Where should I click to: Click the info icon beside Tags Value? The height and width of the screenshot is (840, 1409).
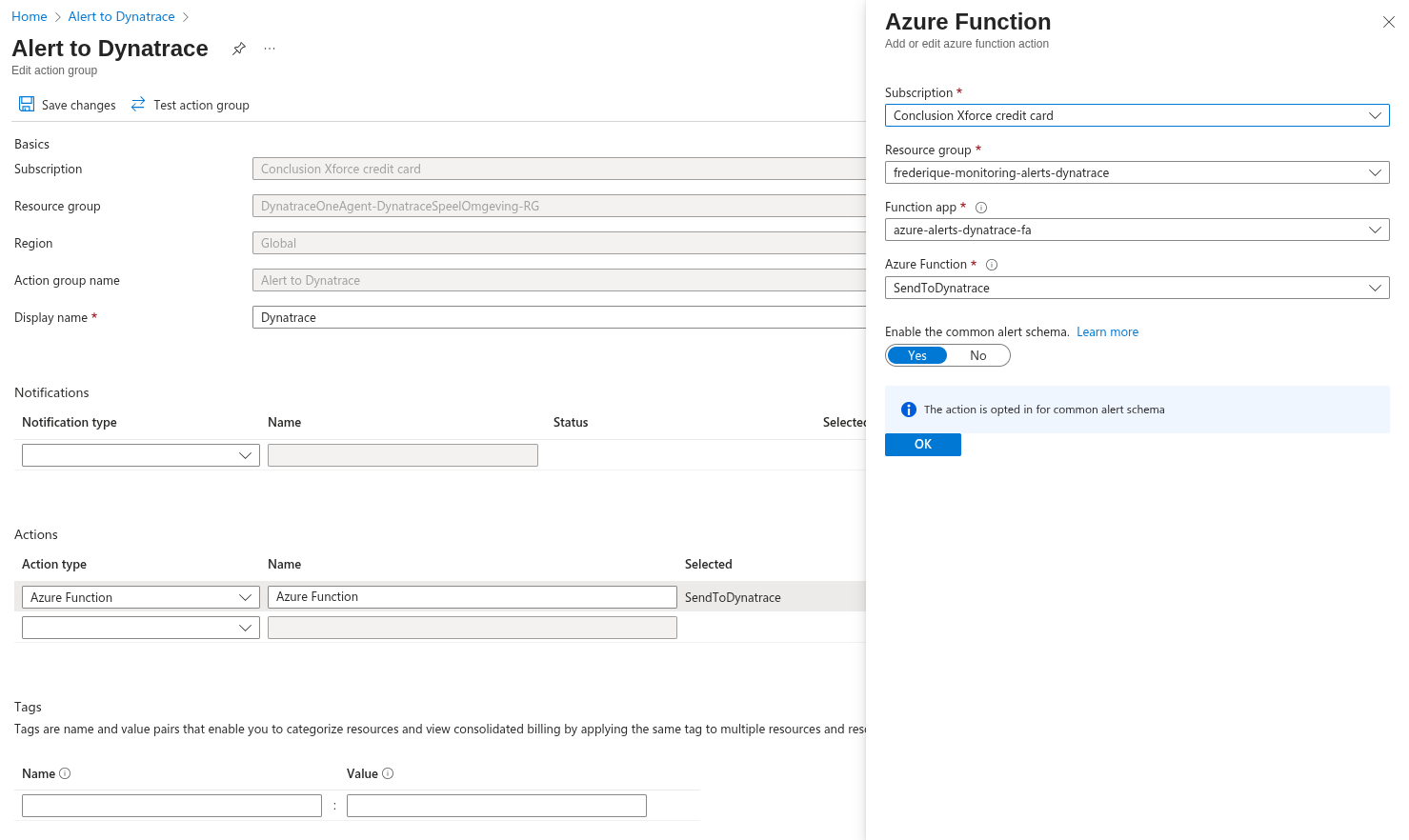click(388, 773)
